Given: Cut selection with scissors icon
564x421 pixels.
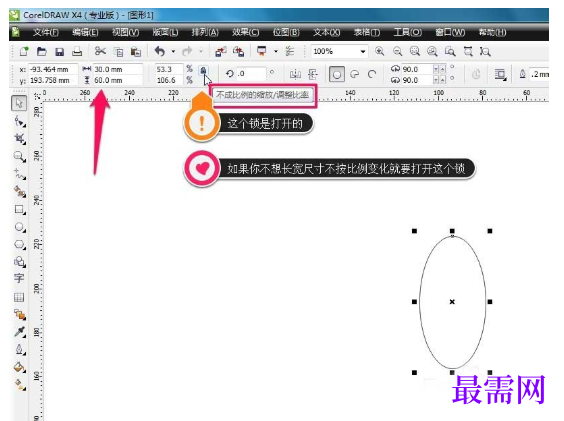Looking at the screenshot, I should pos(100,51).
